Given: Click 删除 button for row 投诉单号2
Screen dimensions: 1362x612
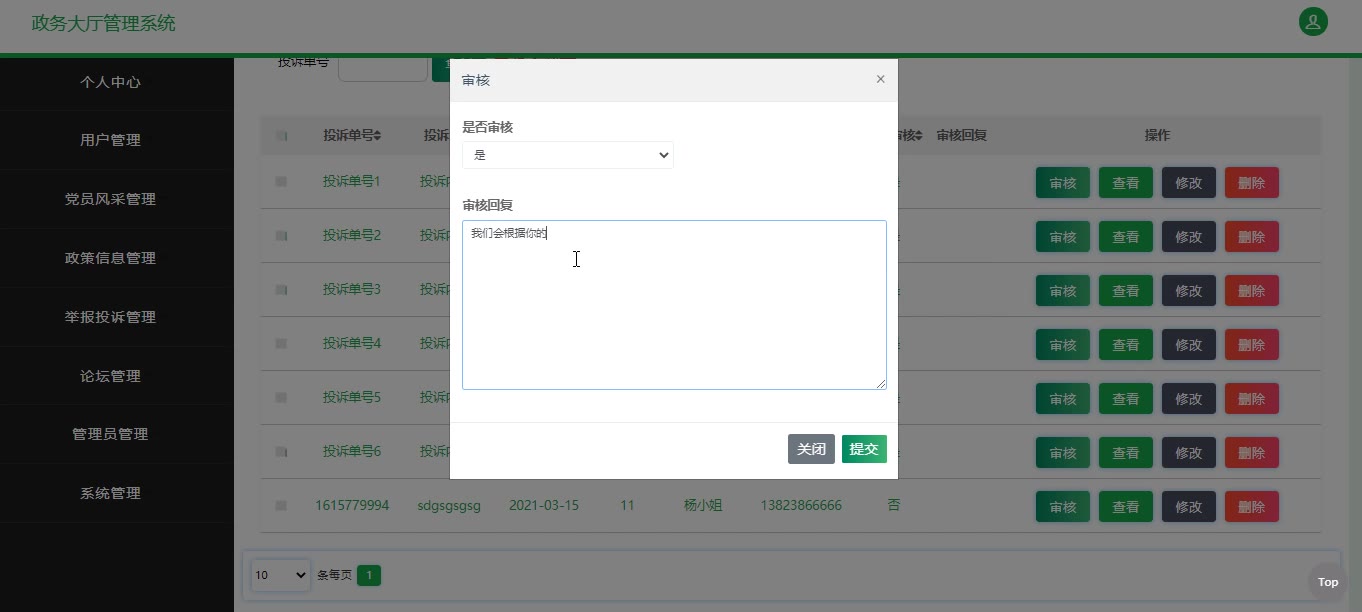Looking at the screenshot, I should click(x=1252, y=237).
